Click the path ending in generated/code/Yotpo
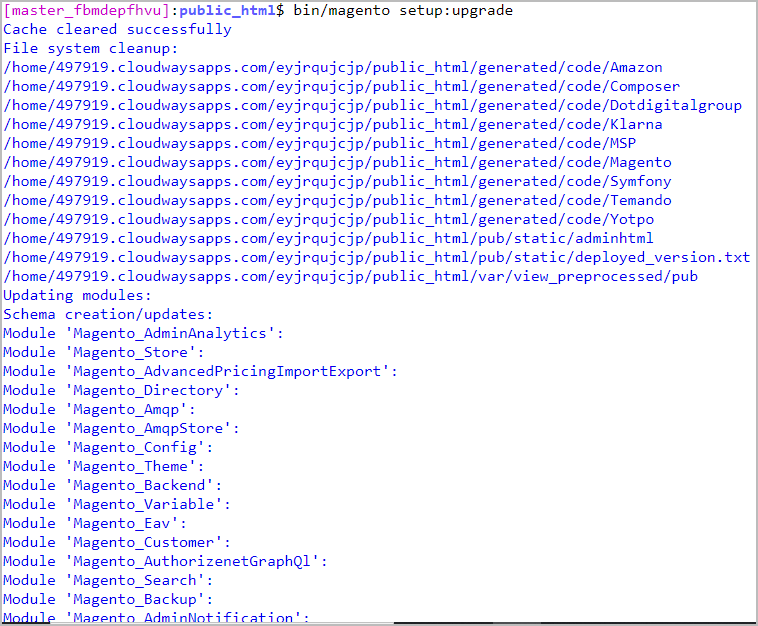The image size is (758, 626). point(328,219)
